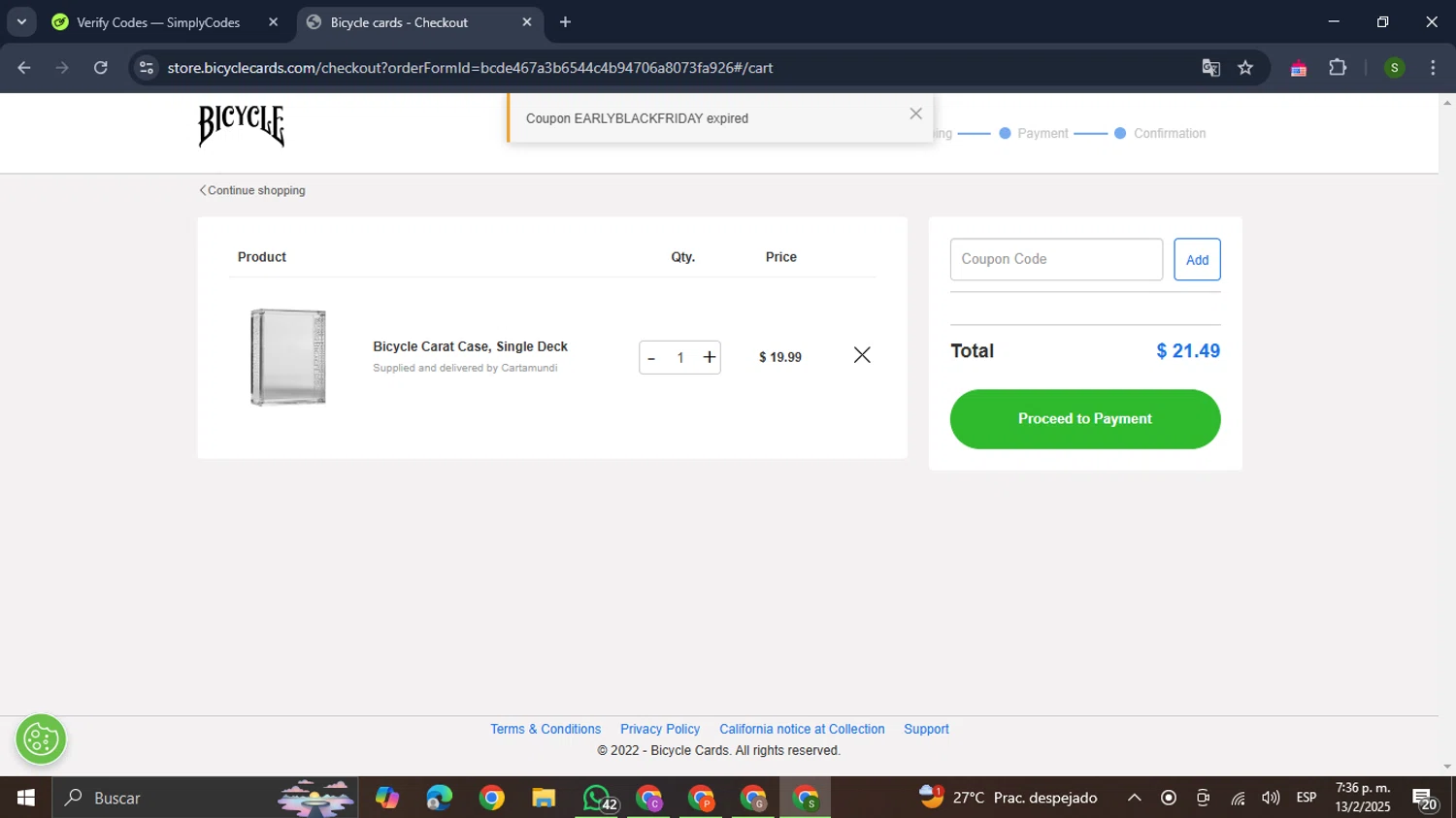Click the $ 21.49 total amount
The image size is (1456, 818).
tap(1188, 351)
